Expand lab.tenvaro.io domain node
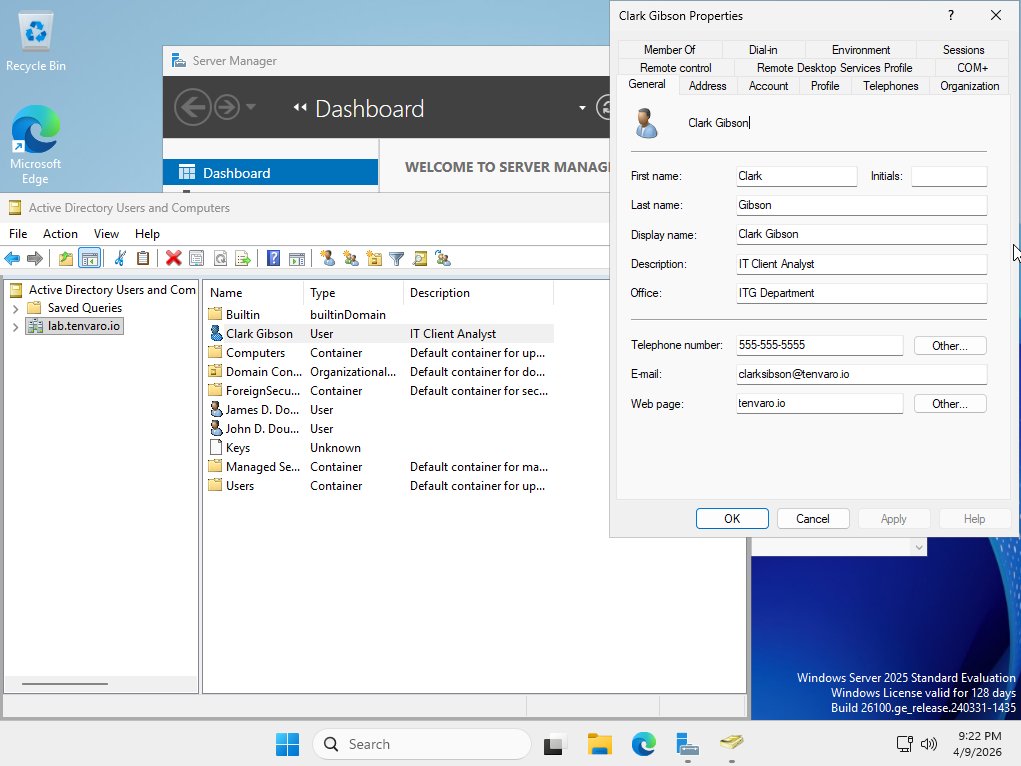 click(x=15, y=326)
